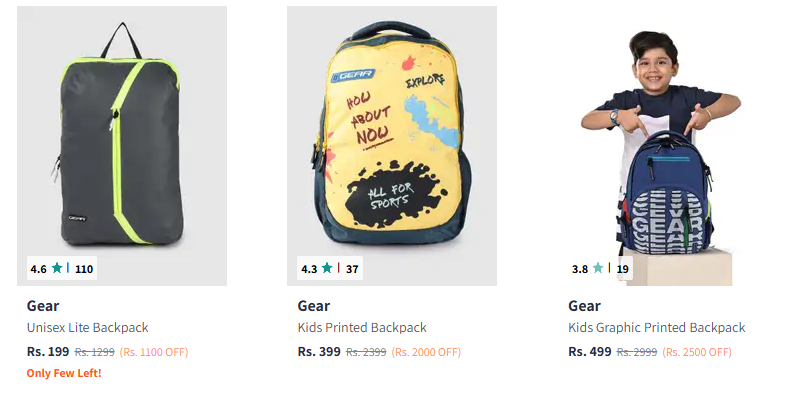The width and height of the screenshot is (800, 407).
Task: Click the 3.8 rating star icon
Action: coord(598,268)
